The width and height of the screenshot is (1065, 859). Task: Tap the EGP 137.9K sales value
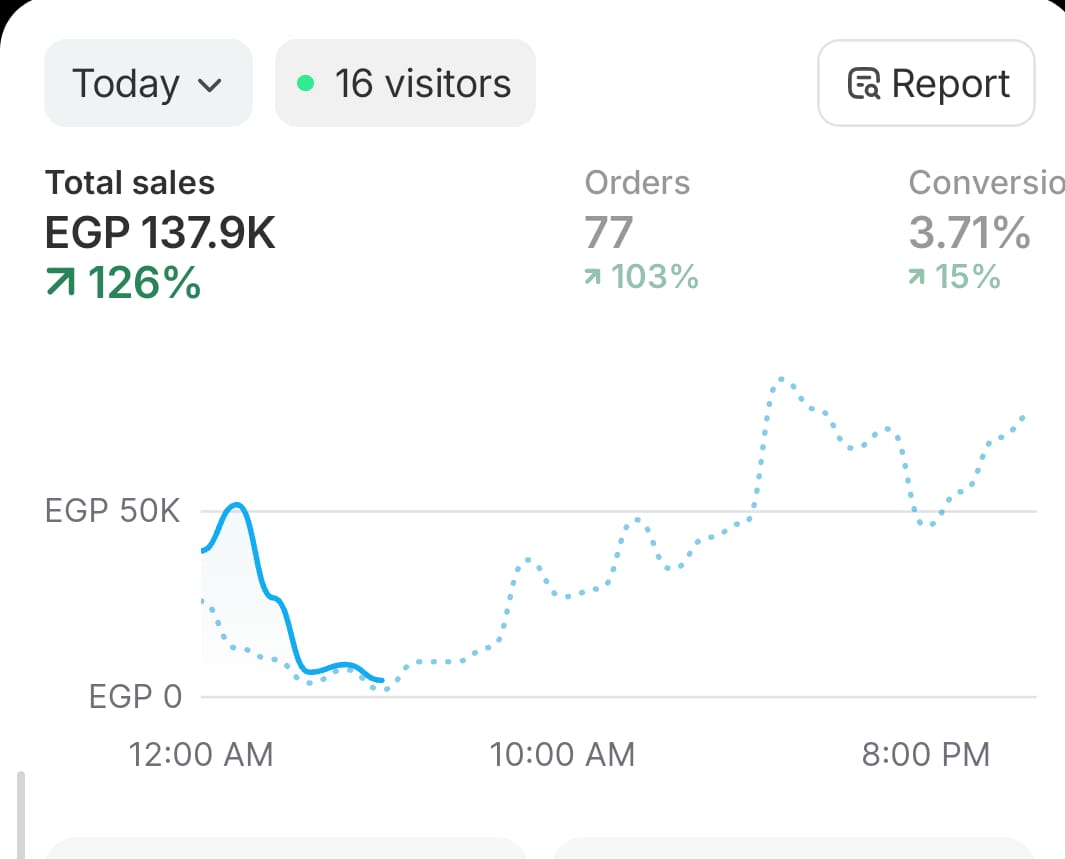click(160, 233)
